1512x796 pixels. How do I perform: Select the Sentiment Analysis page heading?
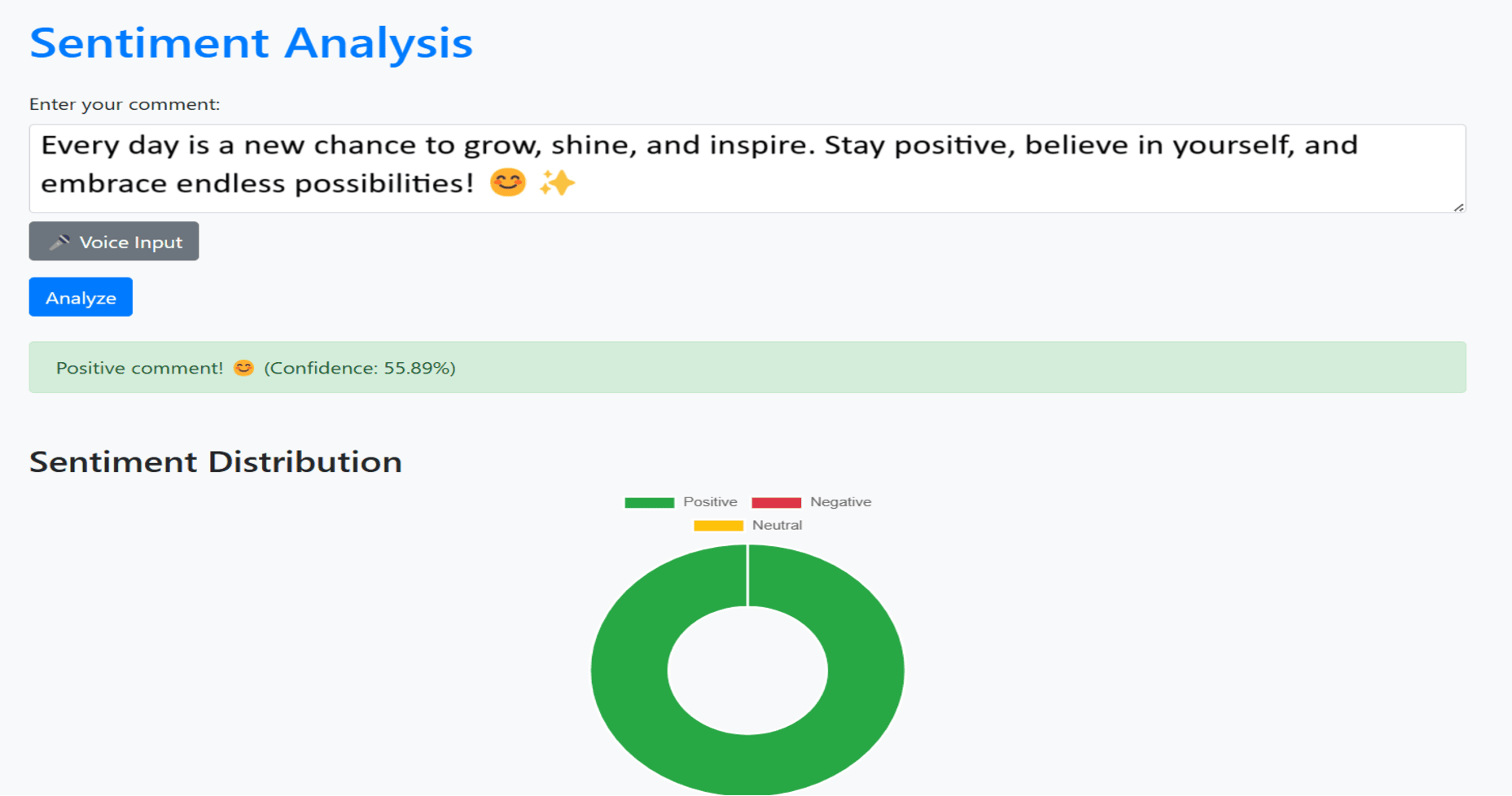(x=251, y=43)
